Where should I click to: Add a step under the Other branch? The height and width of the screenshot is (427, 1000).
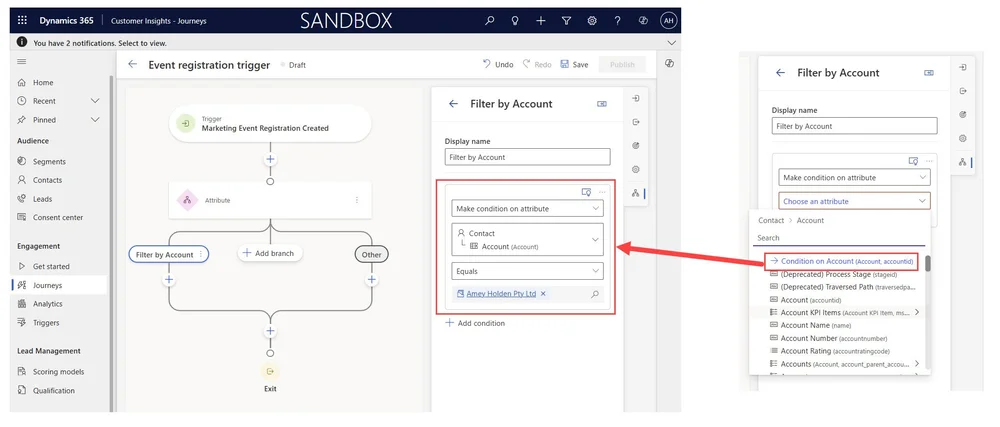click(x=372, y=279)
